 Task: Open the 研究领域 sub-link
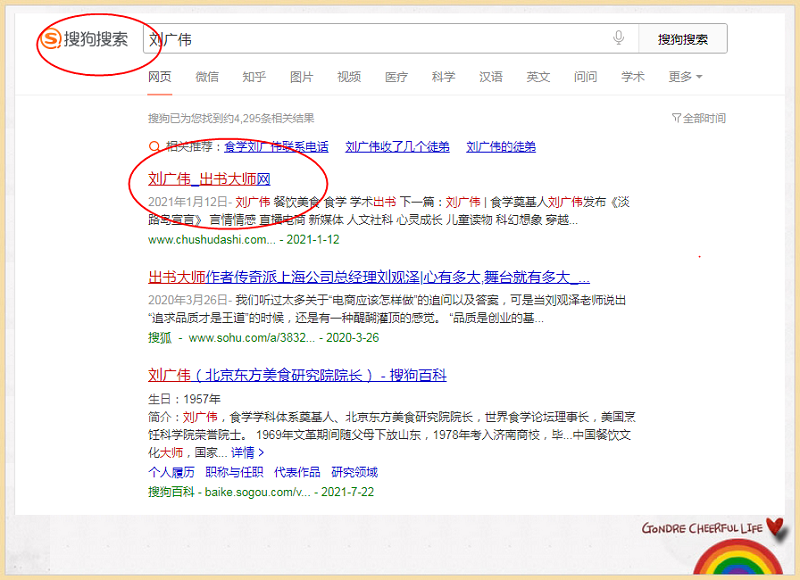point(354,472)
